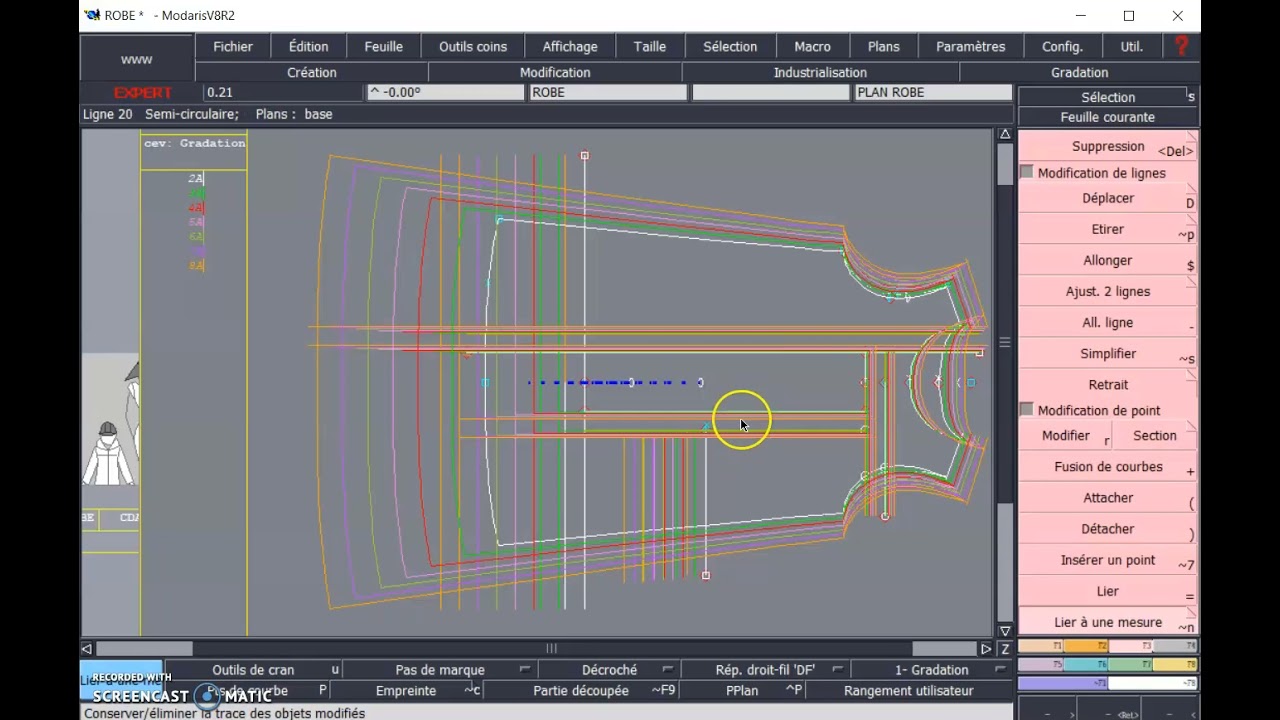Select the Etirer tool
This screenshot has height=720, width=1280.
[1108, 229]
